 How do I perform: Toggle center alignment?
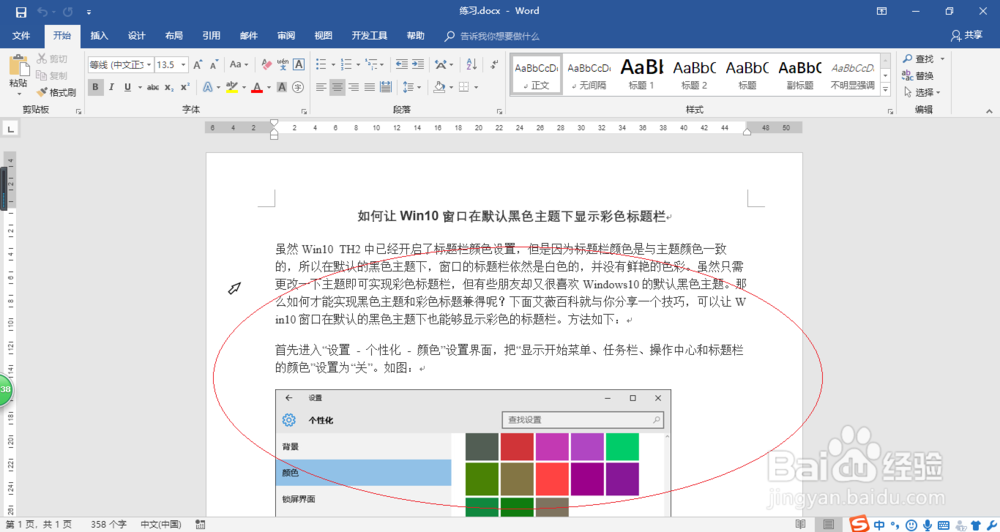point(337,87)
